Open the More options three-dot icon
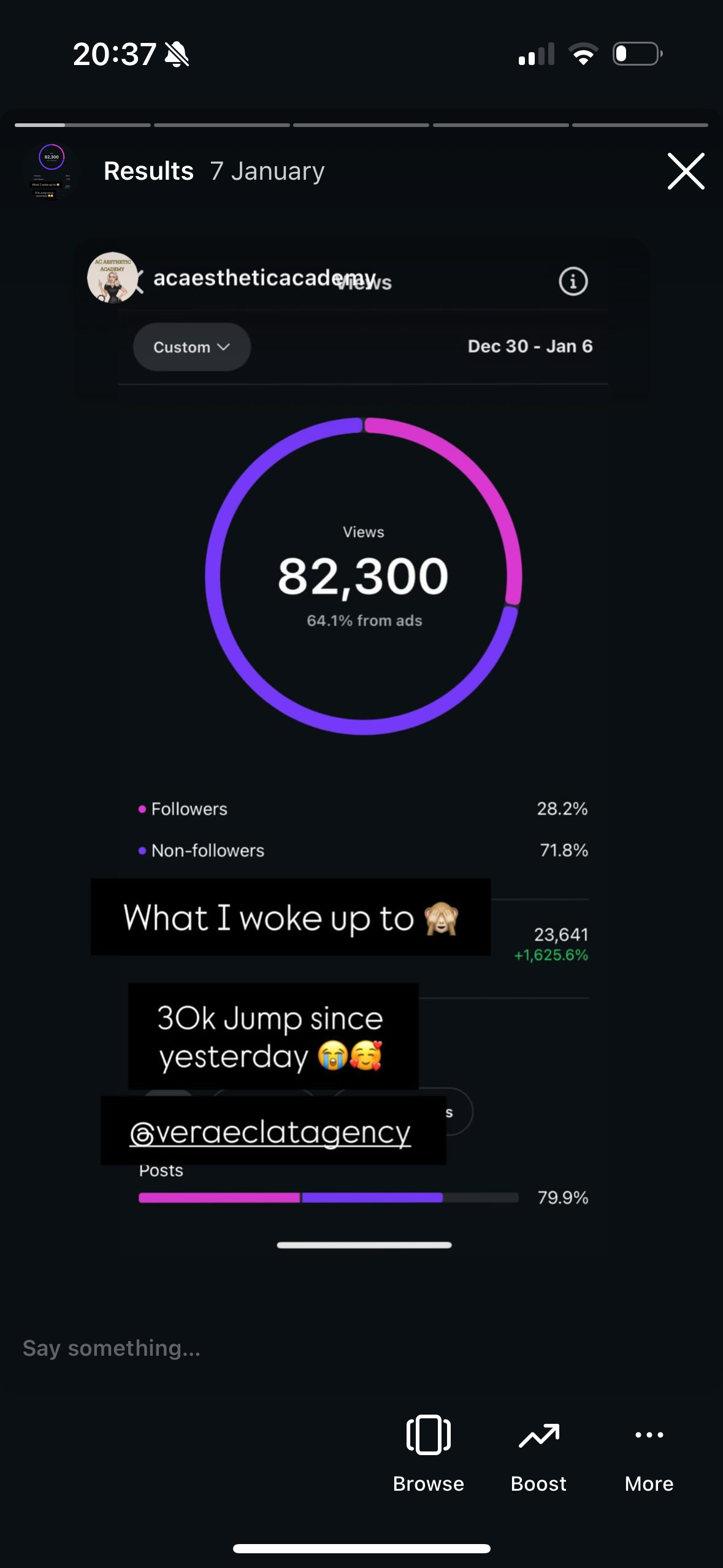 click(x=648, y=1434)
